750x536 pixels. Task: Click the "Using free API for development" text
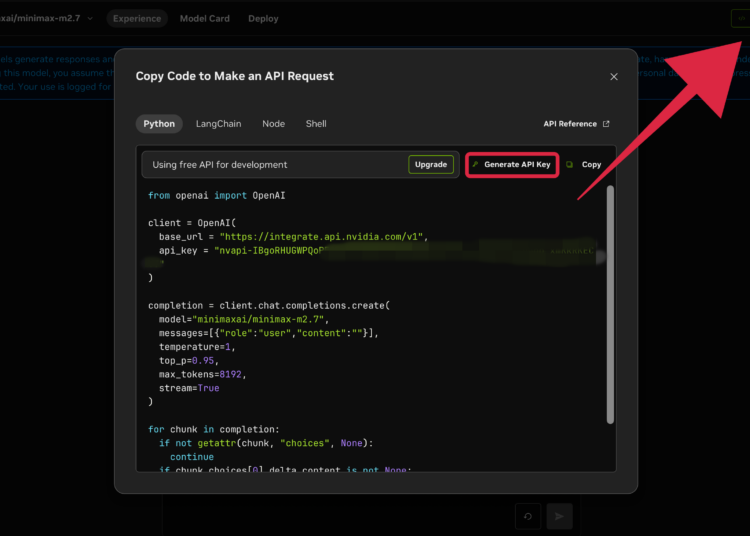point(220,164)
